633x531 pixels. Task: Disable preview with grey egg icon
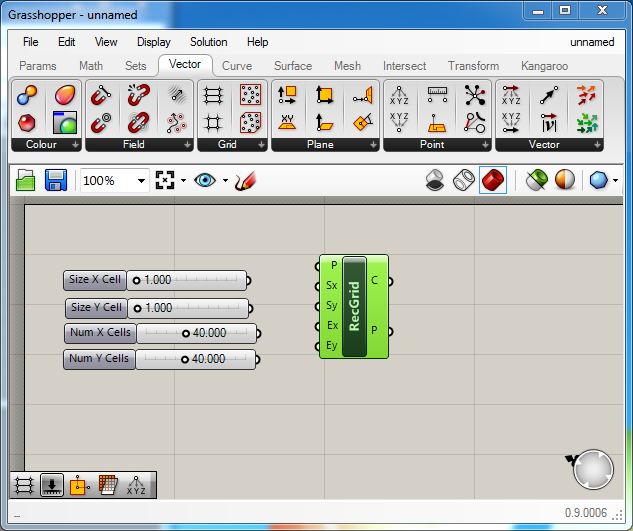click(435, 180)
